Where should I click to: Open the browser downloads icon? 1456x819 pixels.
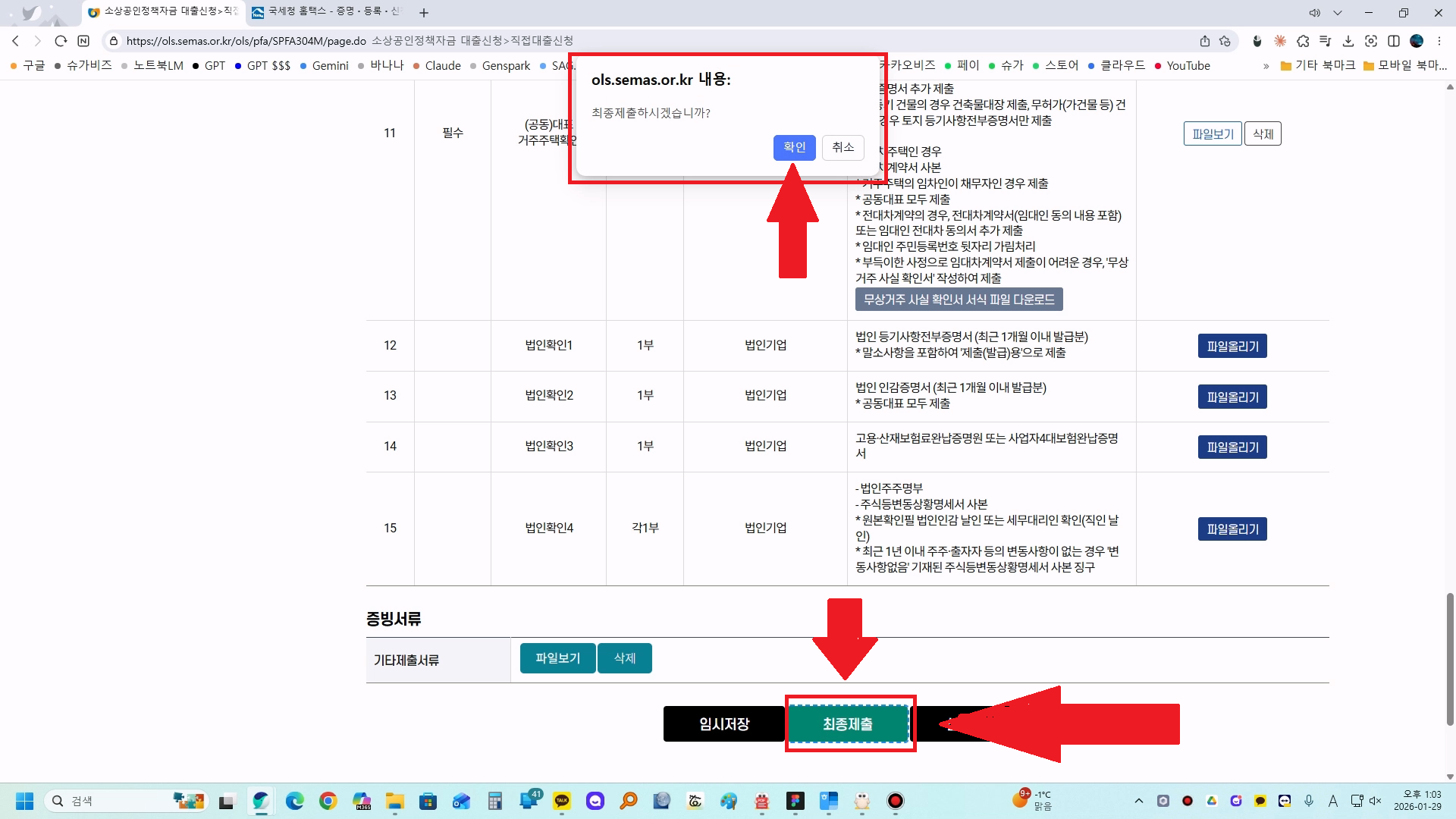pyautogui.click(x=1348, y=41)
